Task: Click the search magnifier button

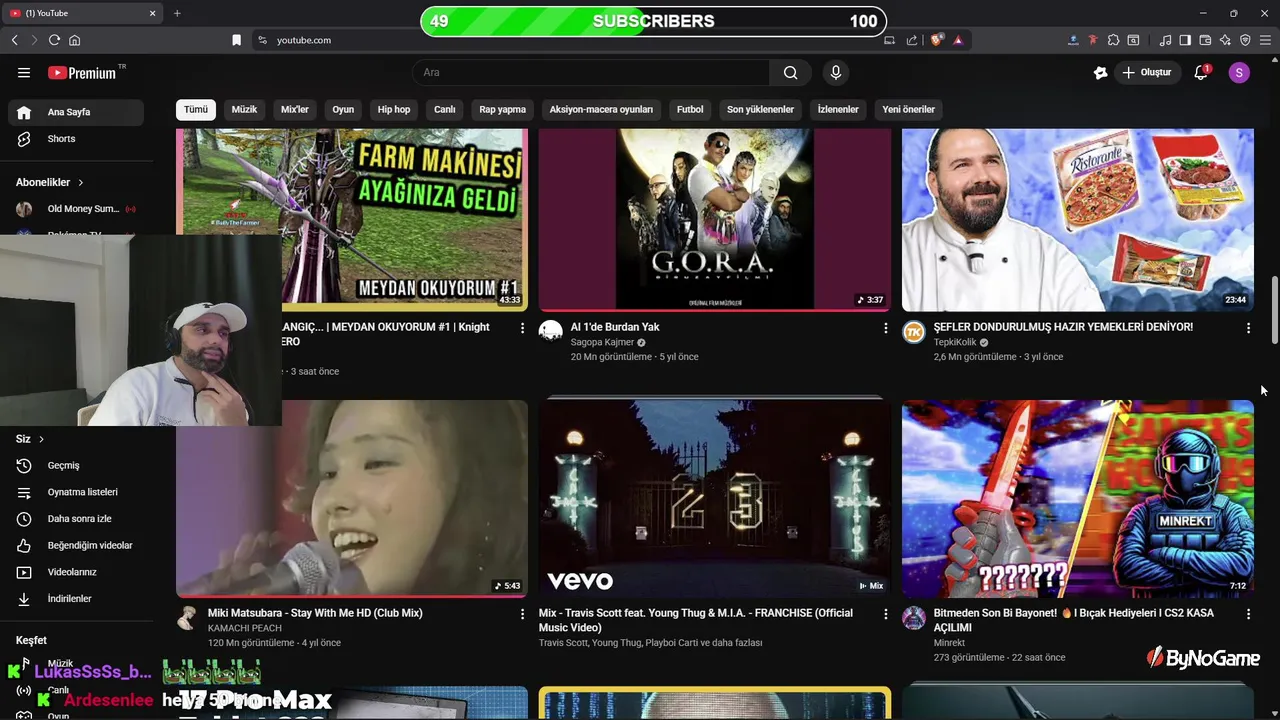Action: (790, 72)
